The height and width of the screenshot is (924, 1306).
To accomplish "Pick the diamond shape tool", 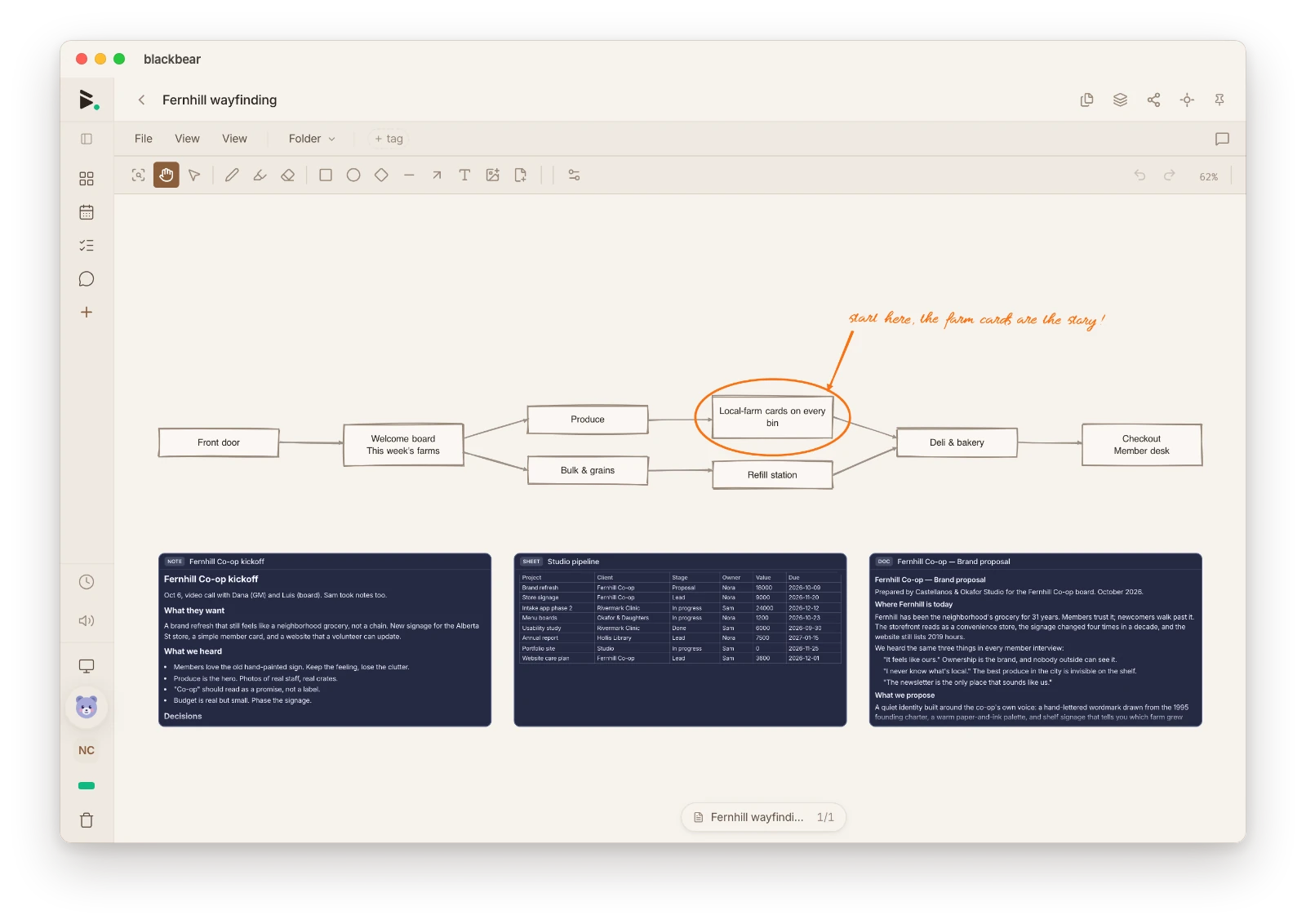I will point(381,175).
